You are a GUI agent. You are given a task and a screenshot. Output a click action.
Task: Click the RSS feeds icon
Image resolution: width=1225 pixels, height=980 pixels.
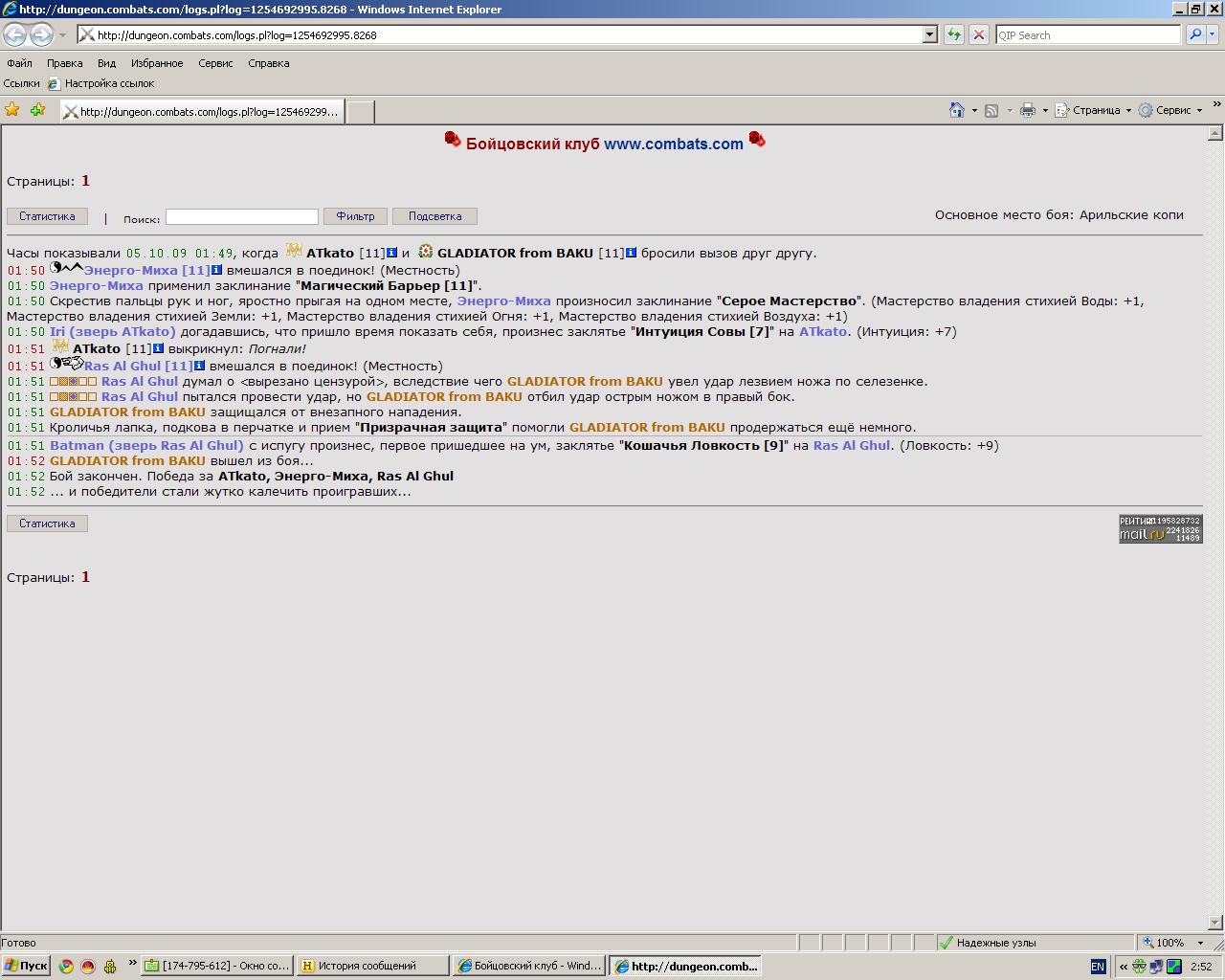991,110
